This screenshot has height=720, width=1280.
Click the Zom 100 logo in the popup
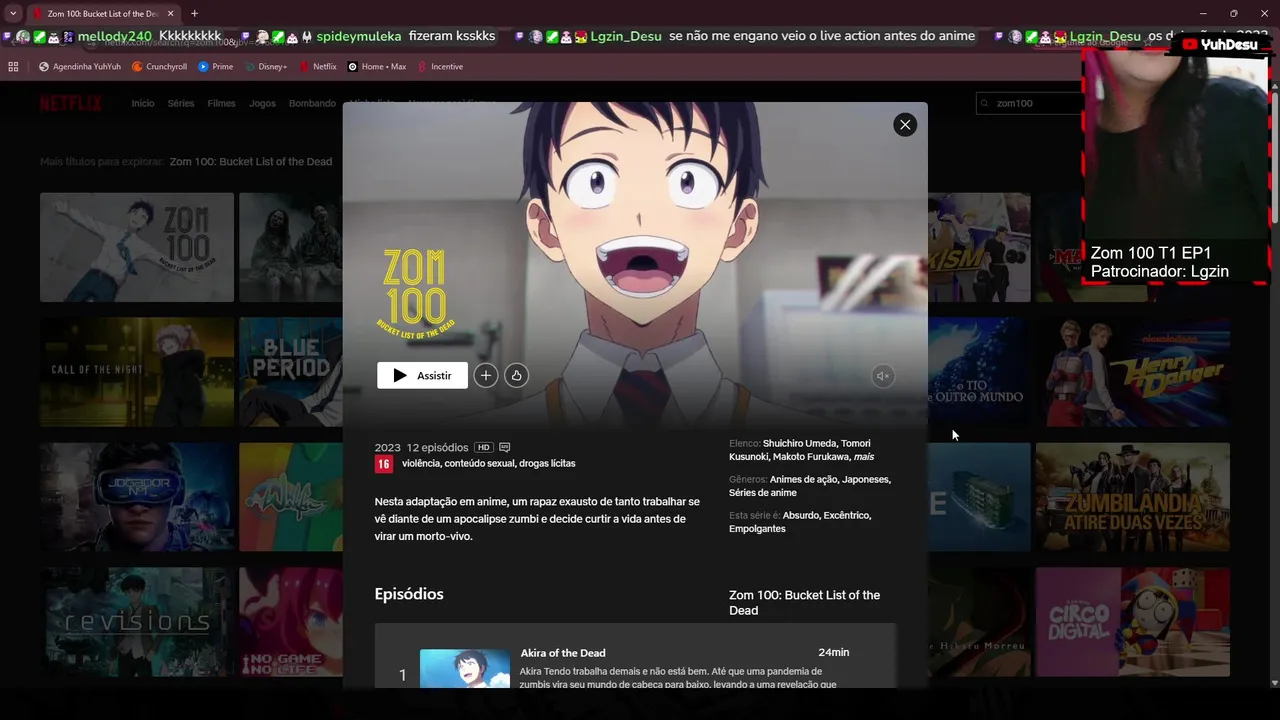click(415, 295)
